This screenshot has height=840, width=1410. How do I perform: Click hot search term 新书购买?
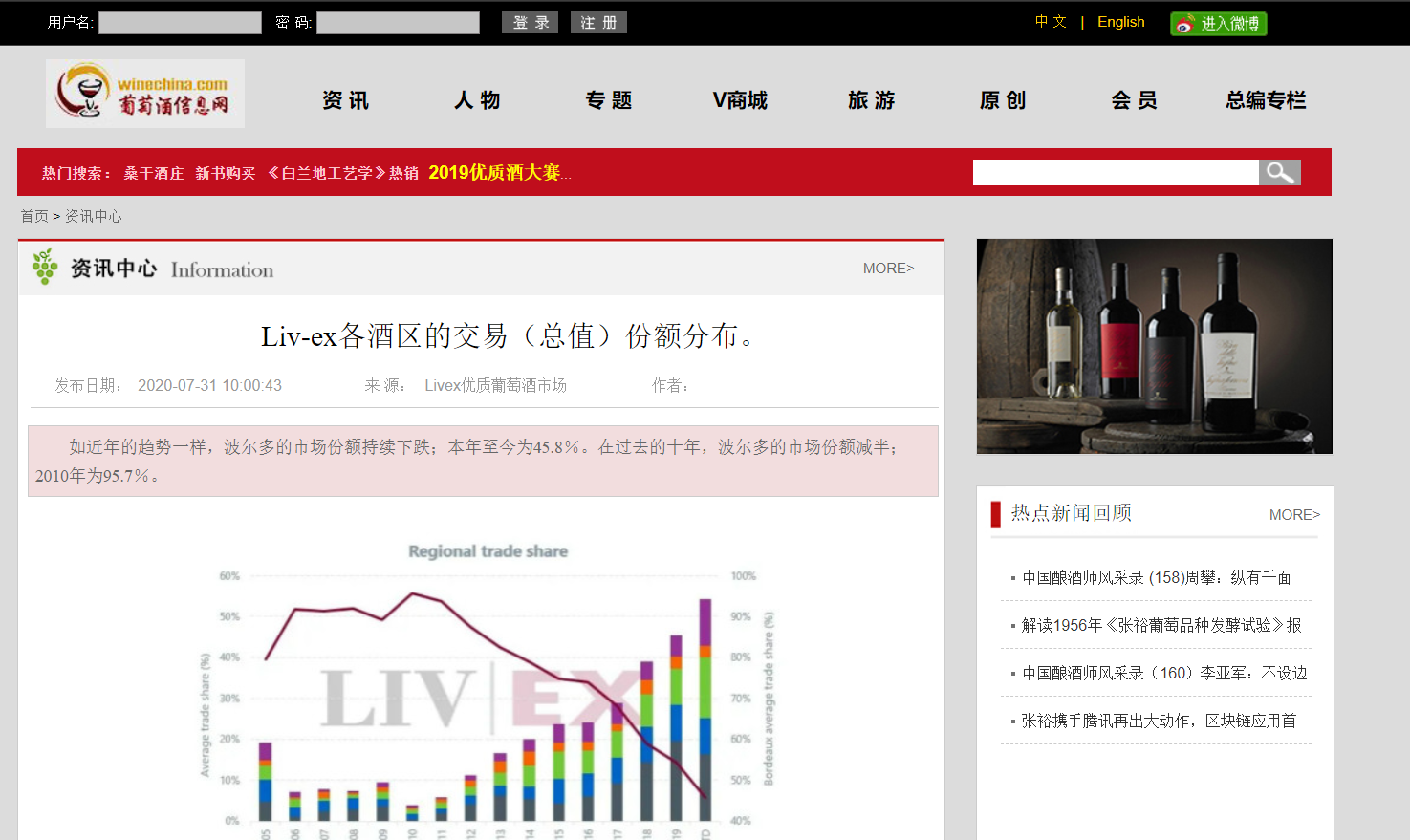[x=226, y=173]
